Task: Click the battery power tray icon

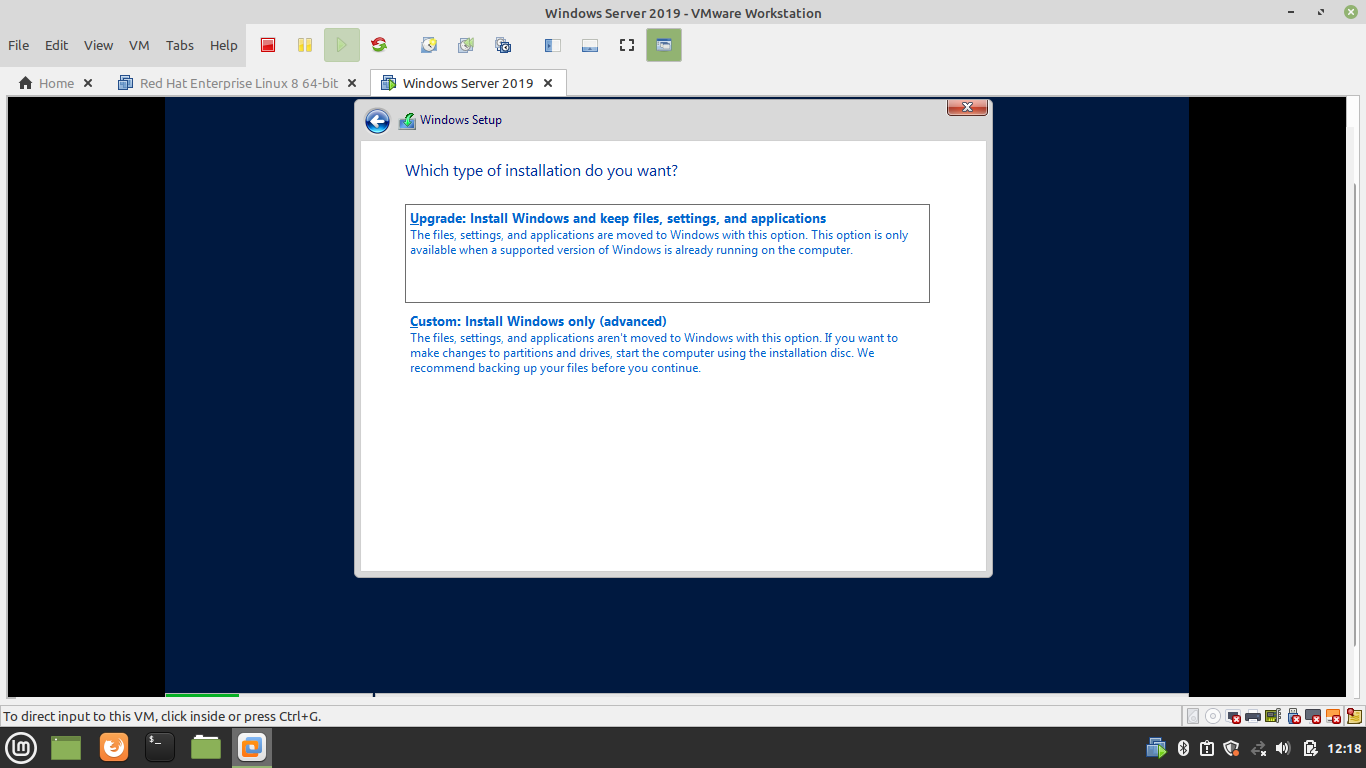Action: pyautogui.click(x=1311, y=748)
